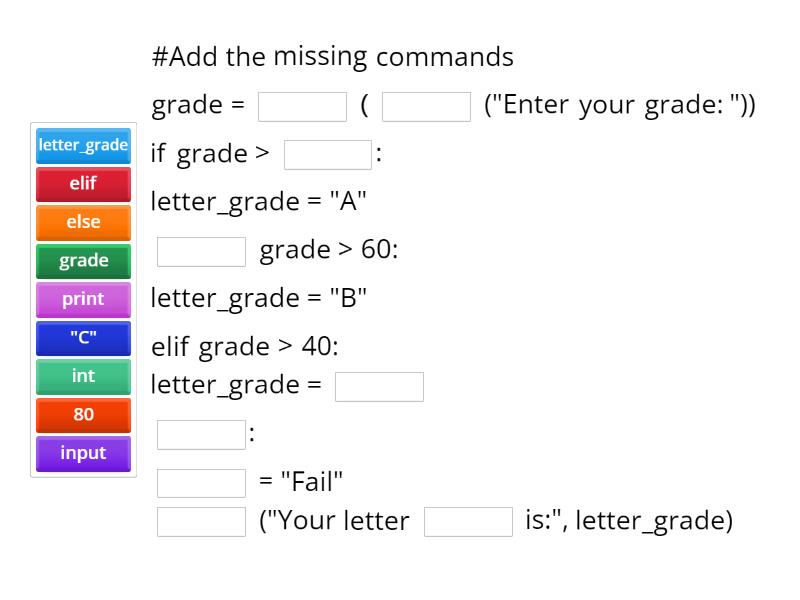Viewport: 800px width, 600px height.
Task: Select the blank before '= "Fail"'
Action: click(x=201, y=483)
